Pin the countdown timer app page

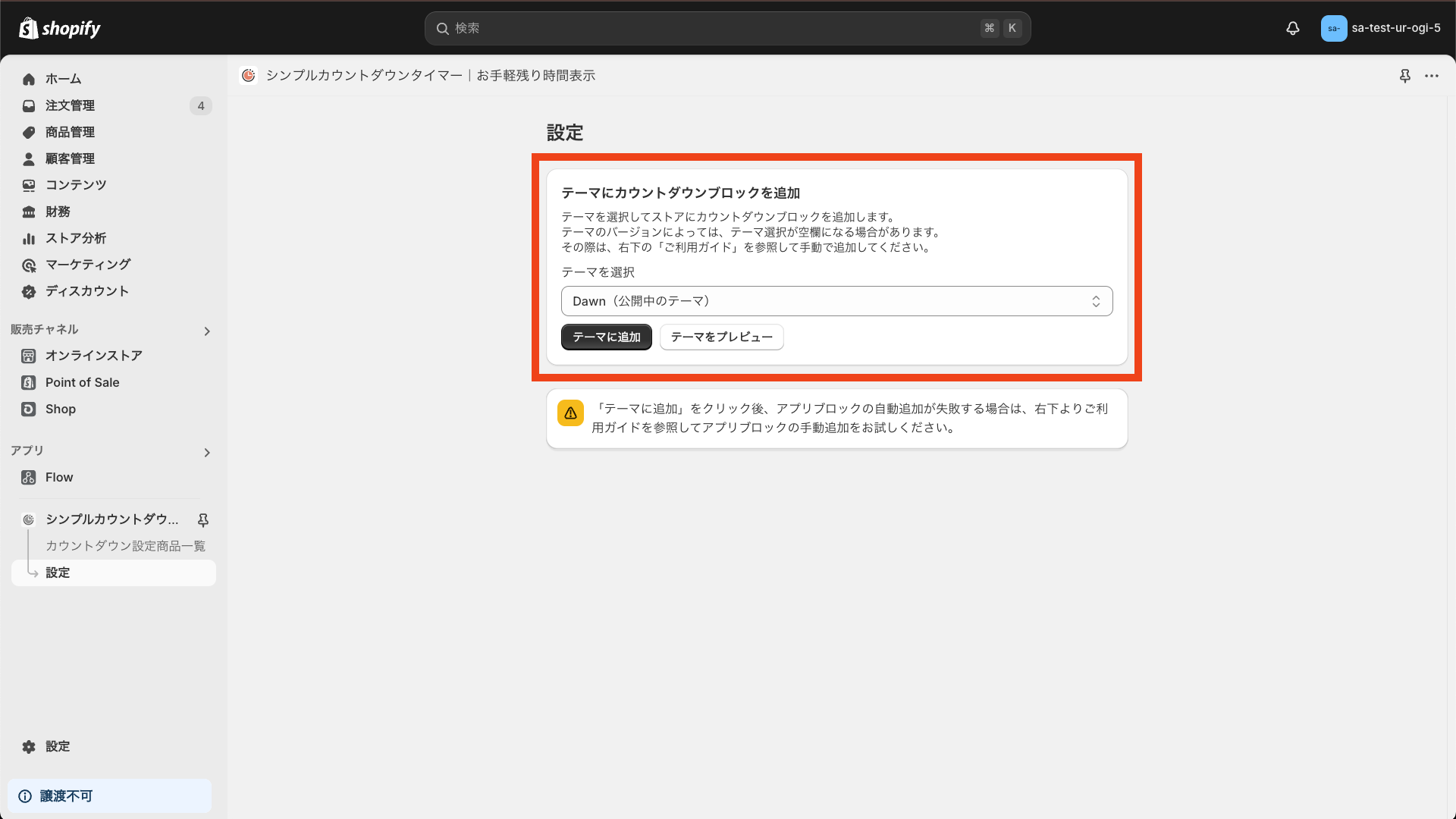[x=1405, y=76]
